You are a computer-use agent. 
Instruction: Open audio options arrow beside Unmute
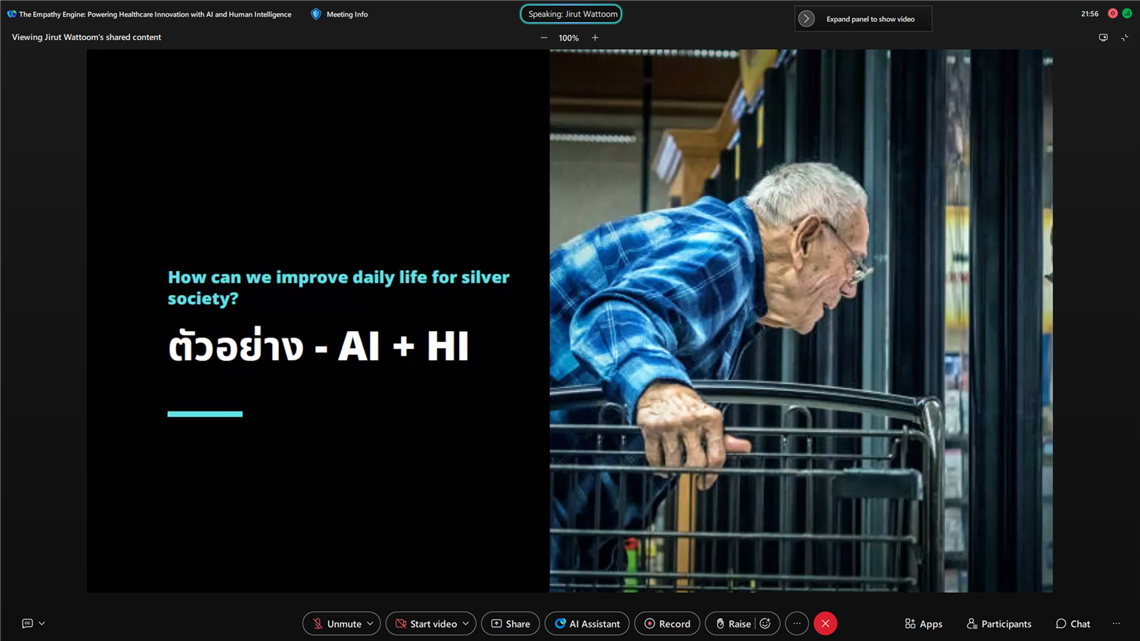click(x=370, y=624)
